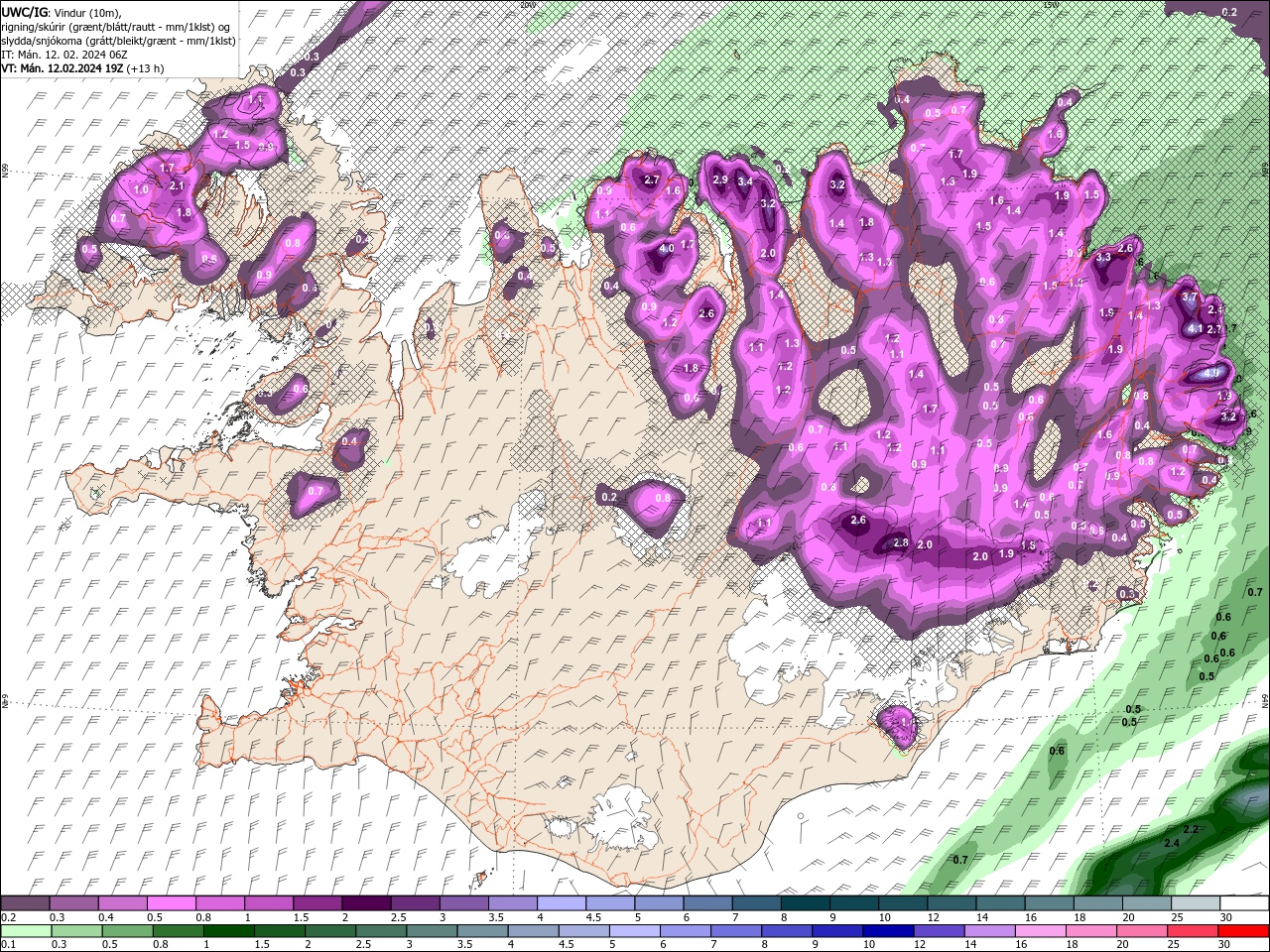The image size is (1270, 952).
Task: Click the crimson 25–30 swatch, bottom legend row
Action: (x=1194, y=931)
